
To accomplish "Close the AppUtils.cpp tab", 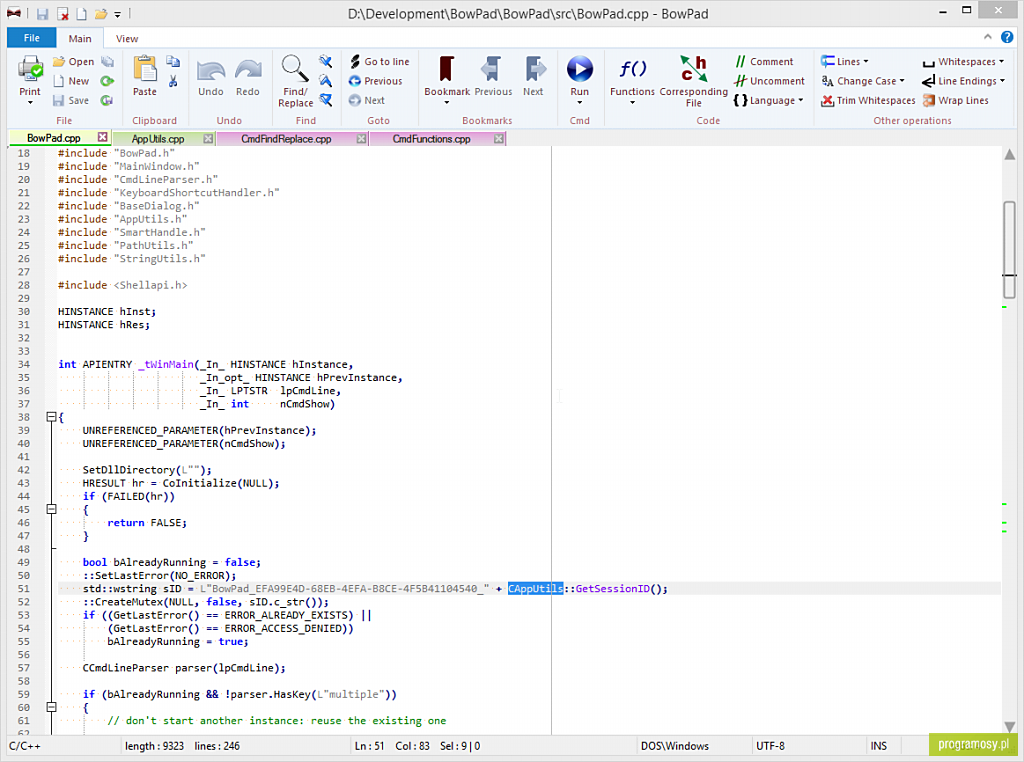I will (208, 138).
